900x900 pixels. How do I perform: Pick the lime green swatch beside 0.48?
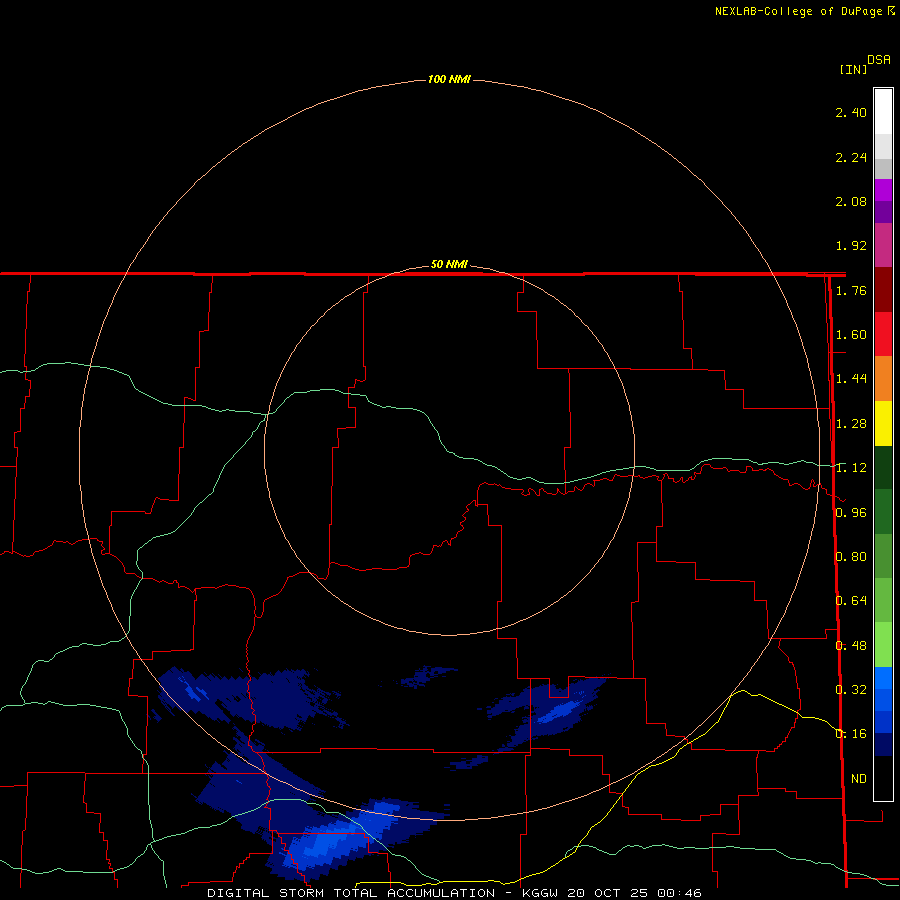(x=883, y=645)
